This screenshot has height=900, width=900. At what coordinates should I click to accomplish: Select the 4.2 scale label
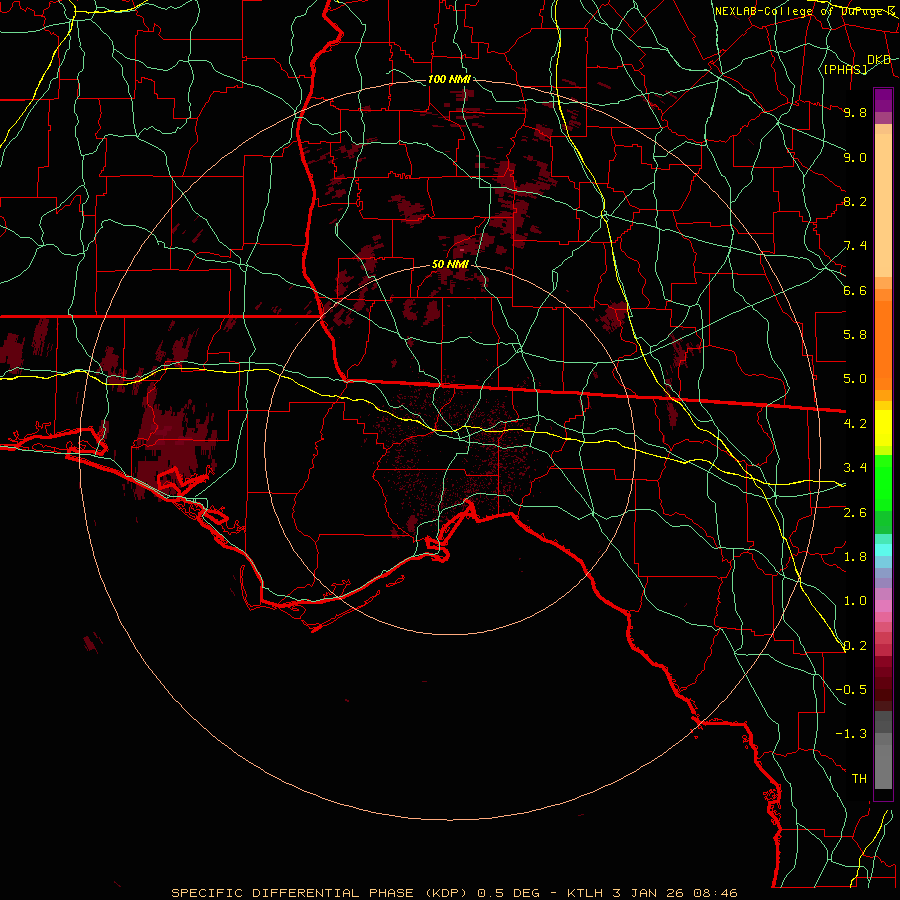coord(855,424)
